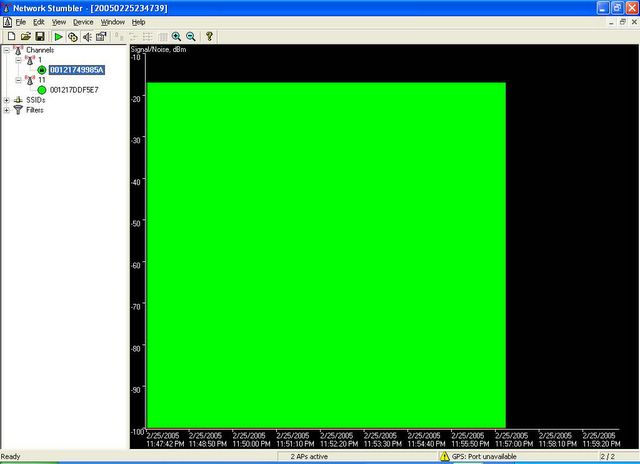Screen dimensions: 640x464
Task: Expand the SSIDs tree node
Action: click(x=7, y=100)
